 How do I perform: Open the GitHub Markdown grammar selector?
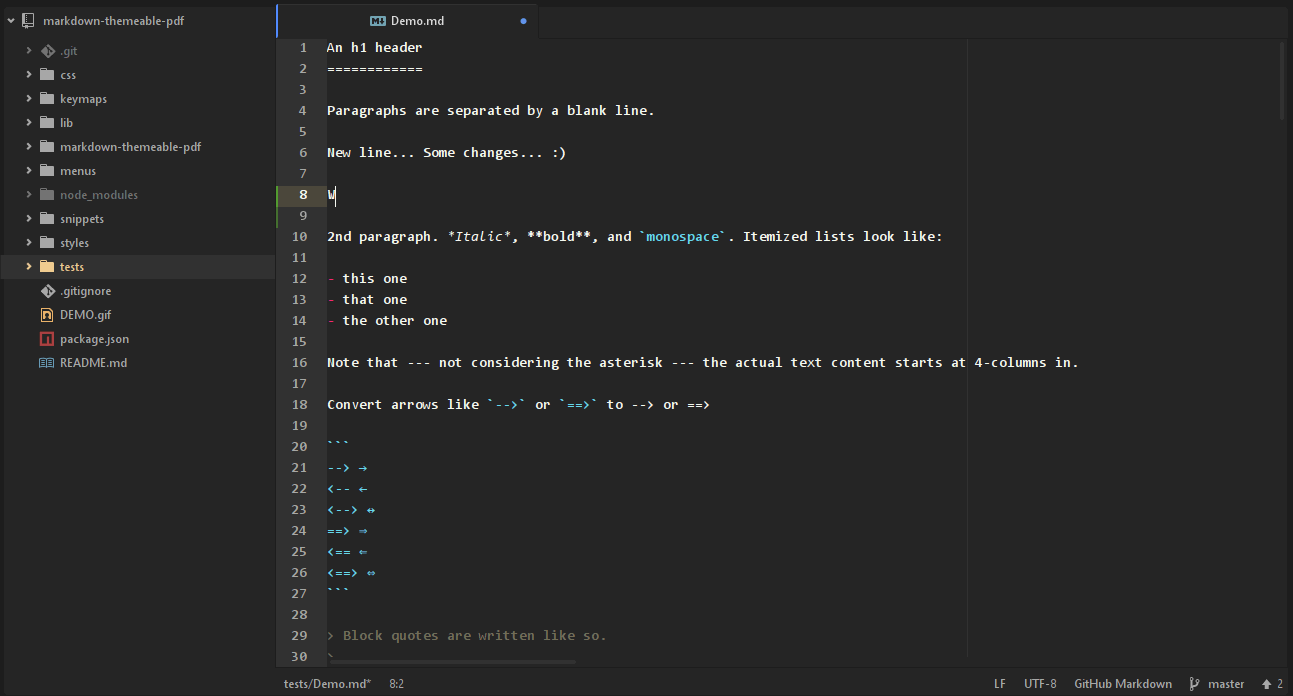[1122, 684]
